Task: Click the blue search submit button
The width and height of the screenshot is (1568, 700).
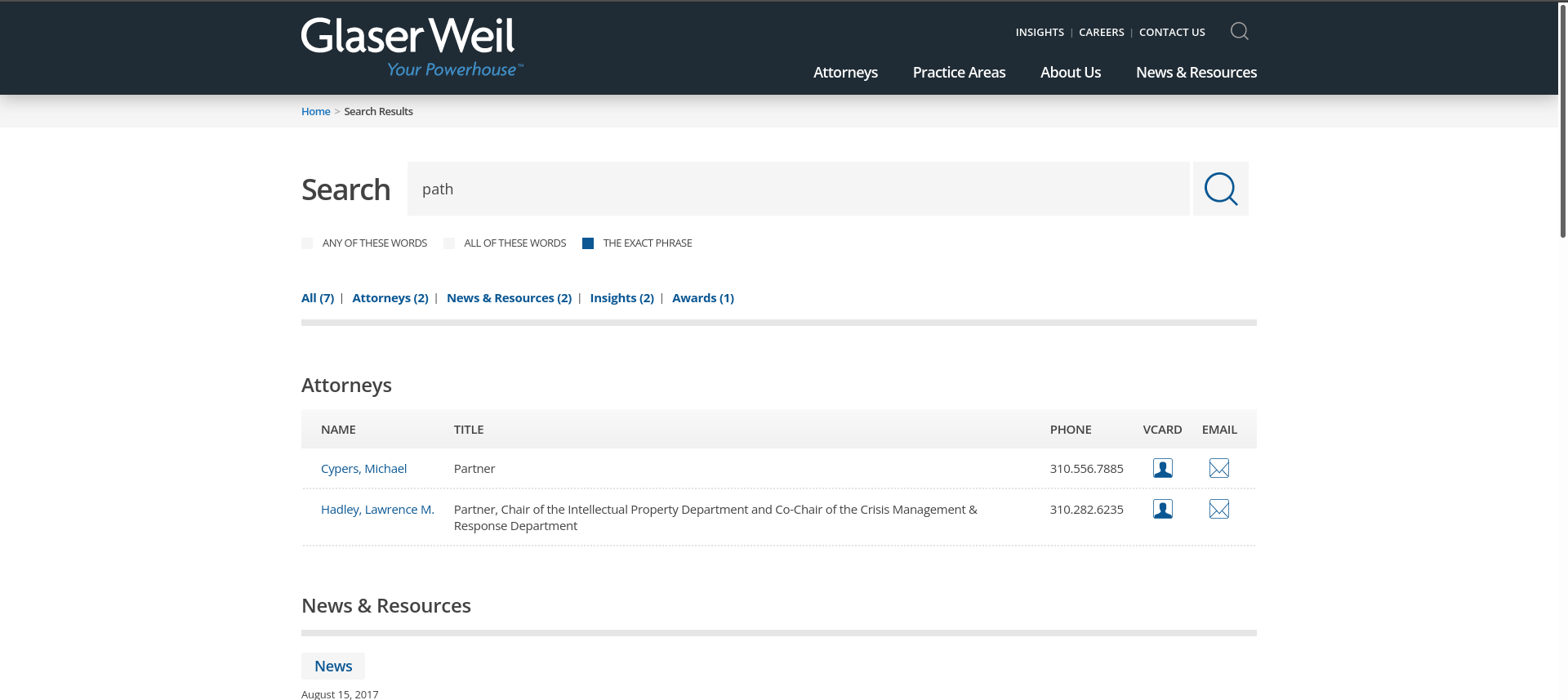Action: (1220, 189)
